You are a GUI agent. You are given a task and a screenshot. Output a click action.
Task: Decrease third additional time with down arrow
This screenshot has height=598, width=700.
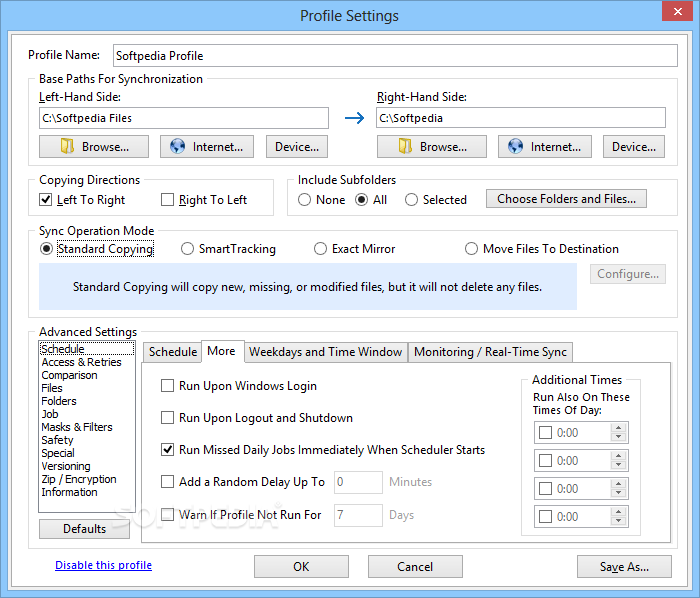619,493
